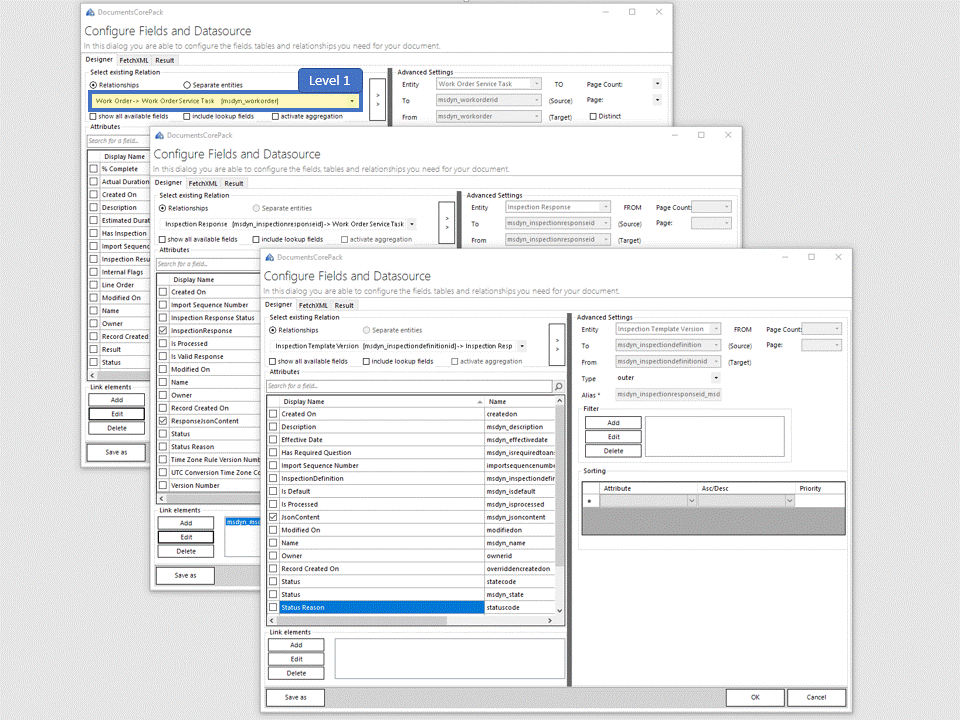The image size is (960, 720).
Task: Open the Inspection Template Version relation dropdown
Action: tap(522, 346)
